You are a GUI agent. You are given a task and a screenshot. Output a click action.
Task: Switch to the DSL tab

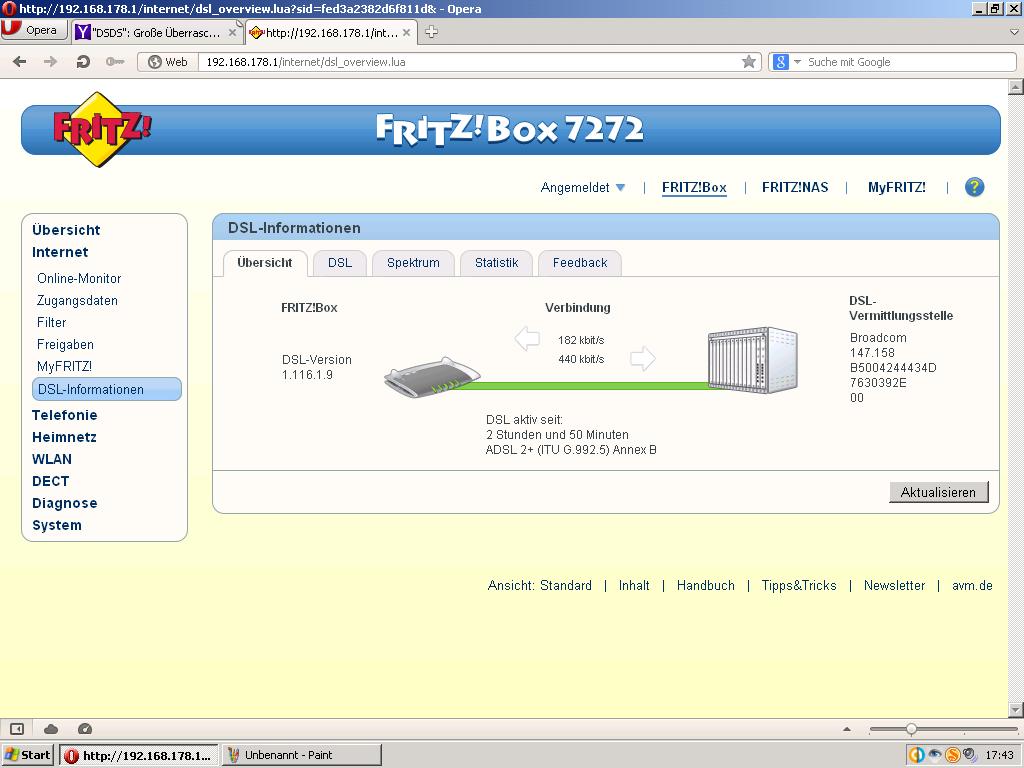click(340, 263)
